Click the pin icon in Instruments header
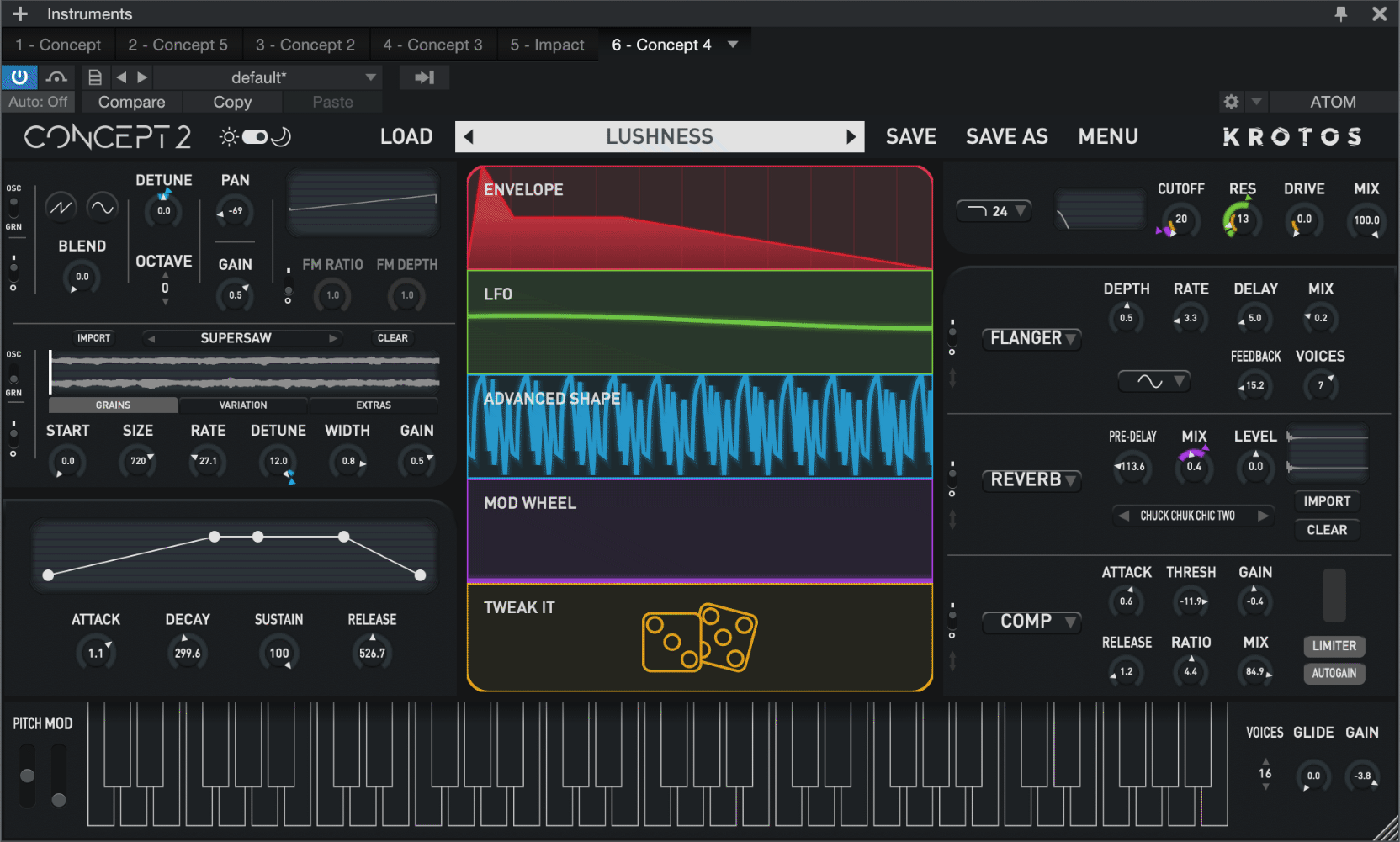Viewport: 1400px width, 842px height. (x=1341, y=13)
